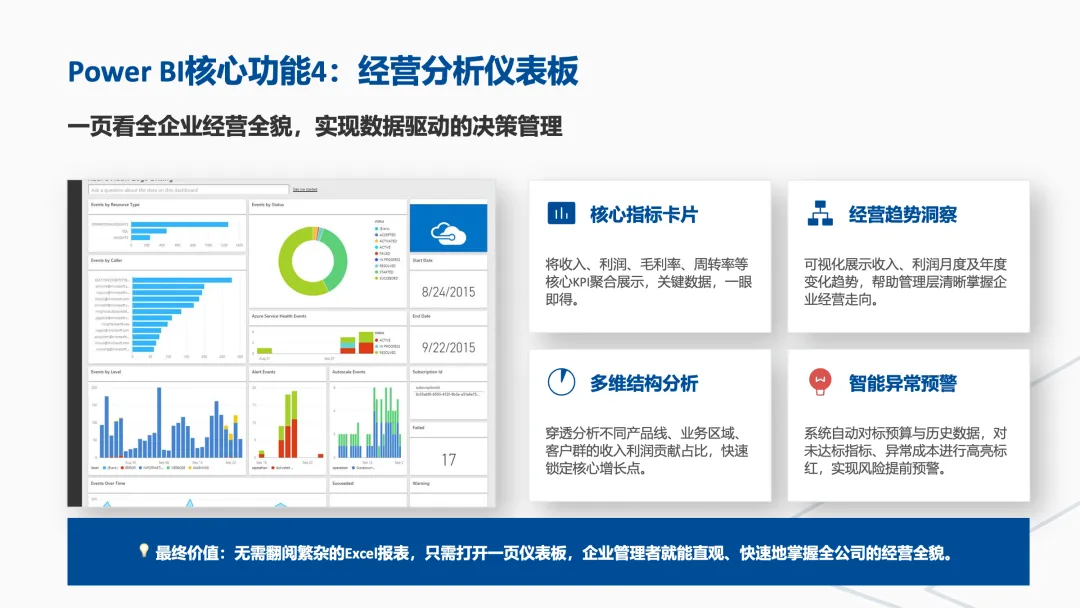Click the end date value 9/22/2015
The width and height of the screenshot is (1080, 608).
point(448,348)
